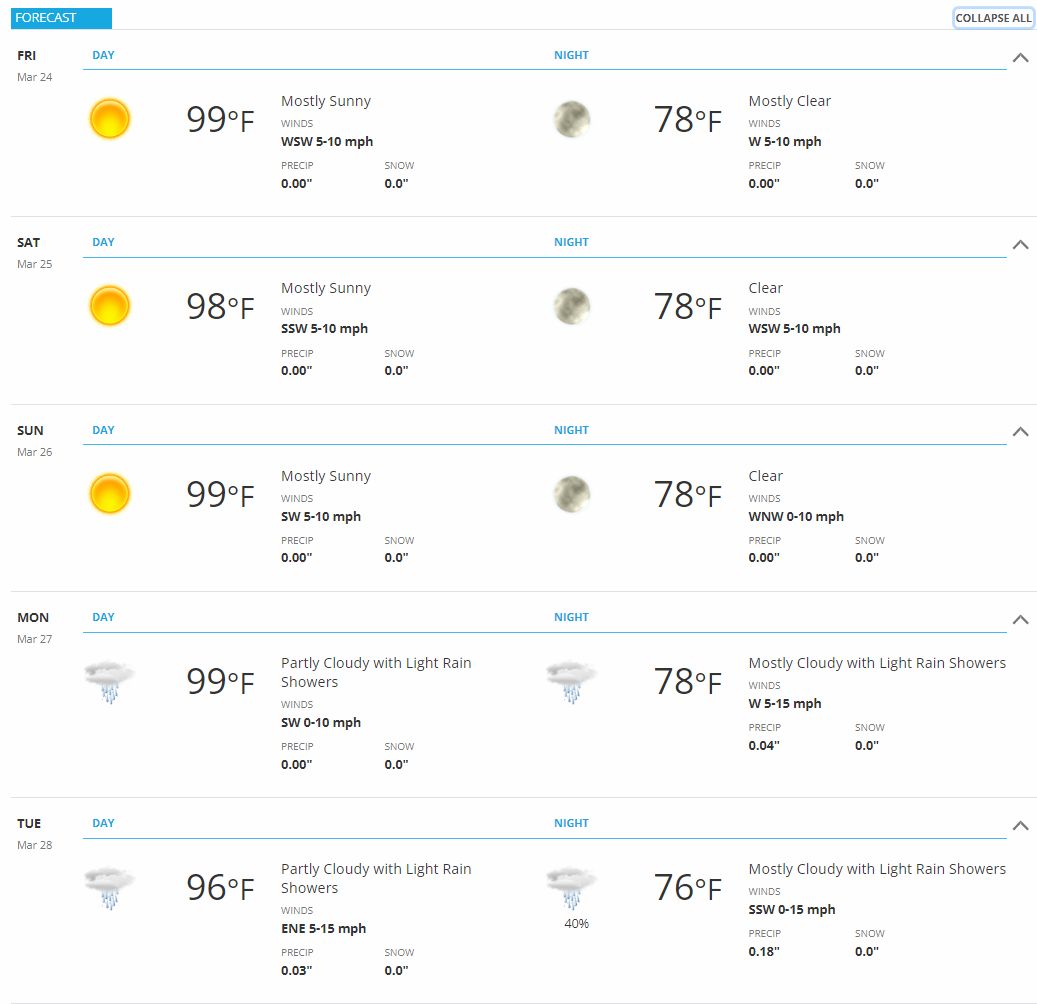The image size is (1037, 1004).
Task: Click Sunday night's moon icon
Action: [571, 494]
